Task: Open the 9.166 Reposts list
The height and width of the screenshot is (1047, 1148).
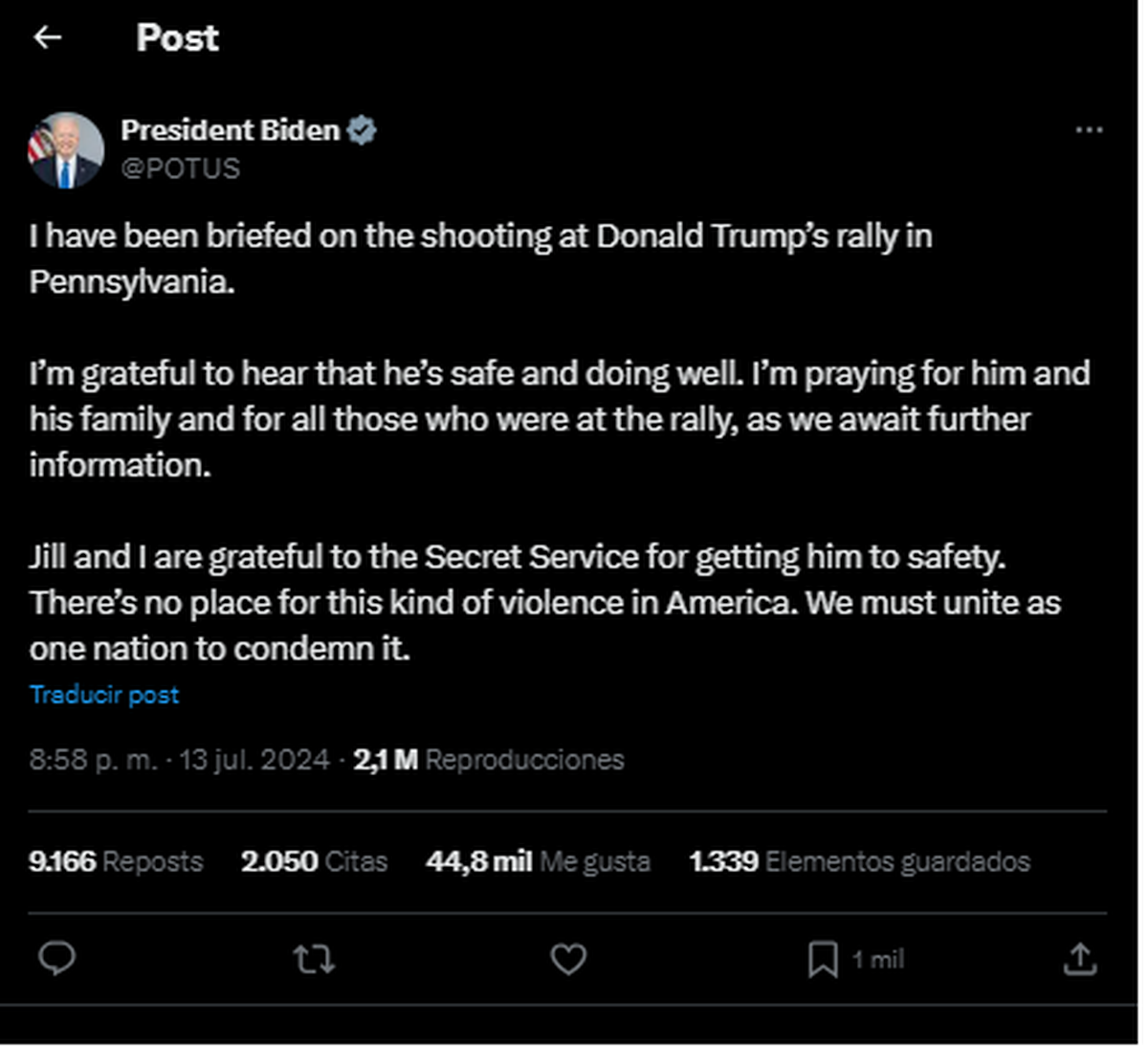Action: click(116, 861)
